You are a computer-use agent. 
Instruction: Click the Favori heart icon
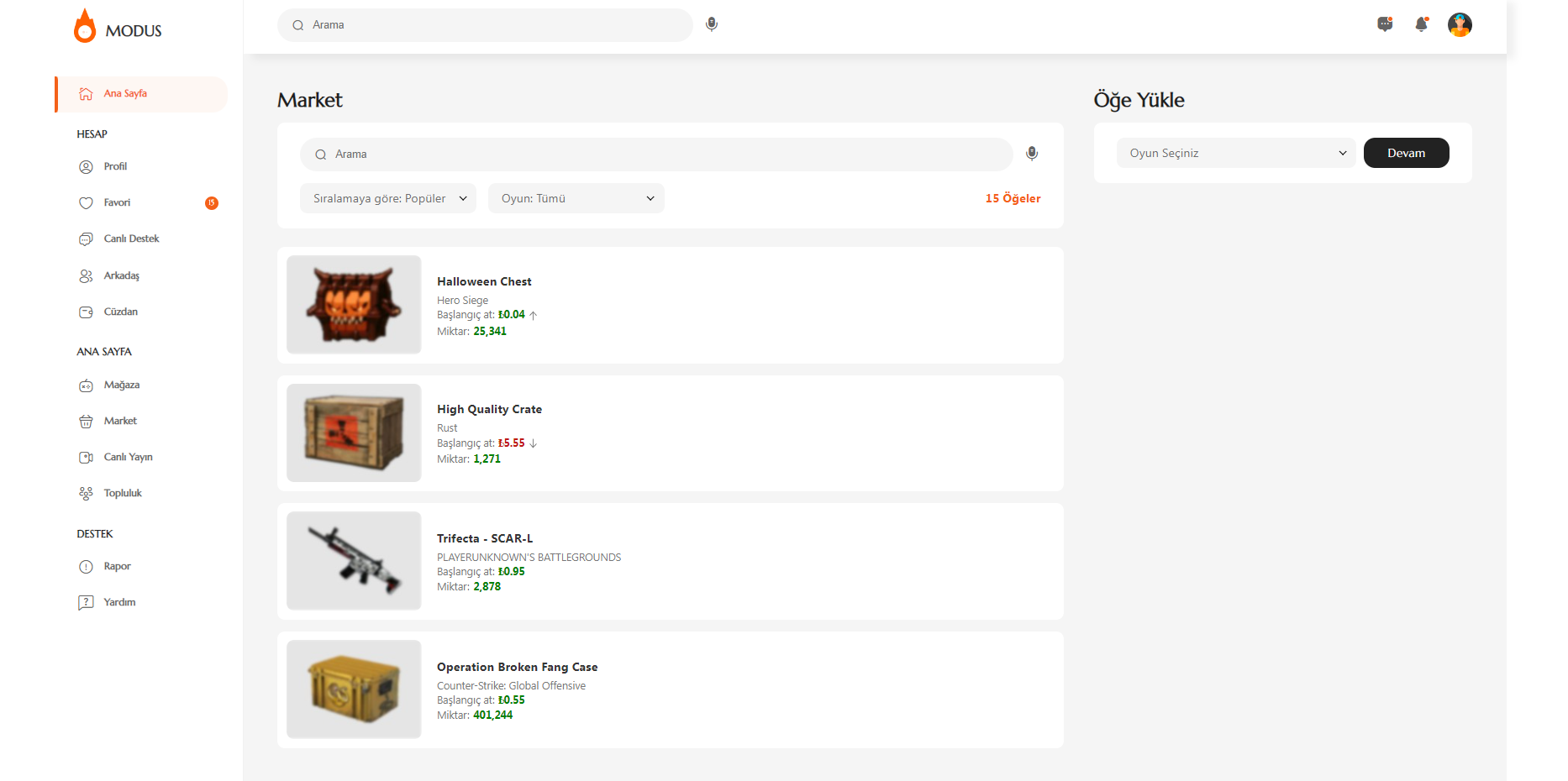(x=86, y=203)
